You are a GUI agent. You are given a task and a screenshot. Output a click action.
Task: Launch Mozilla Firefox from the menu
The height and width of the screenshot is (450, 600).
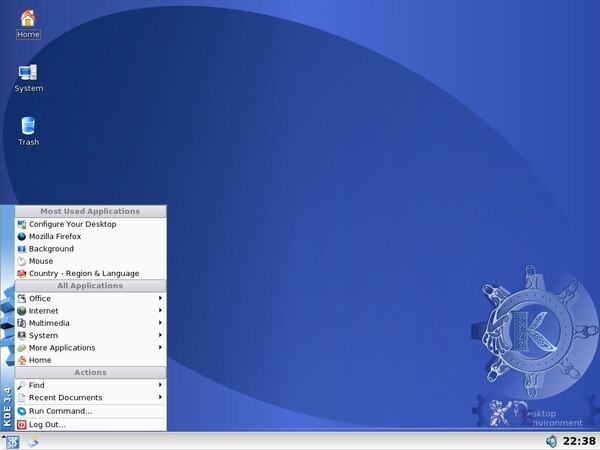tap(91, 236)
